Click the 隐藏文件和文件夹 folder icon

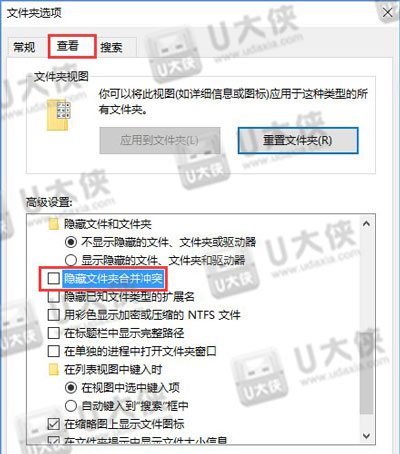[x=53, y=224]
